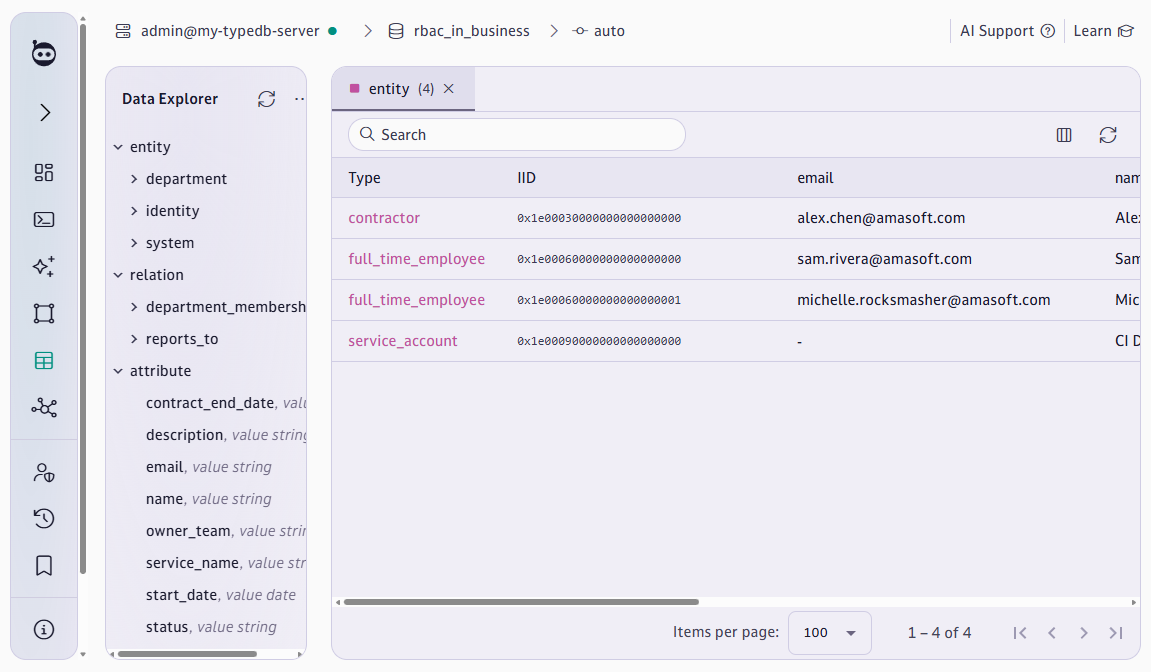The width and height of the screenshot is (1151, 672).
Task: Collapse the attribute tree node
Action: click(118, 371)
